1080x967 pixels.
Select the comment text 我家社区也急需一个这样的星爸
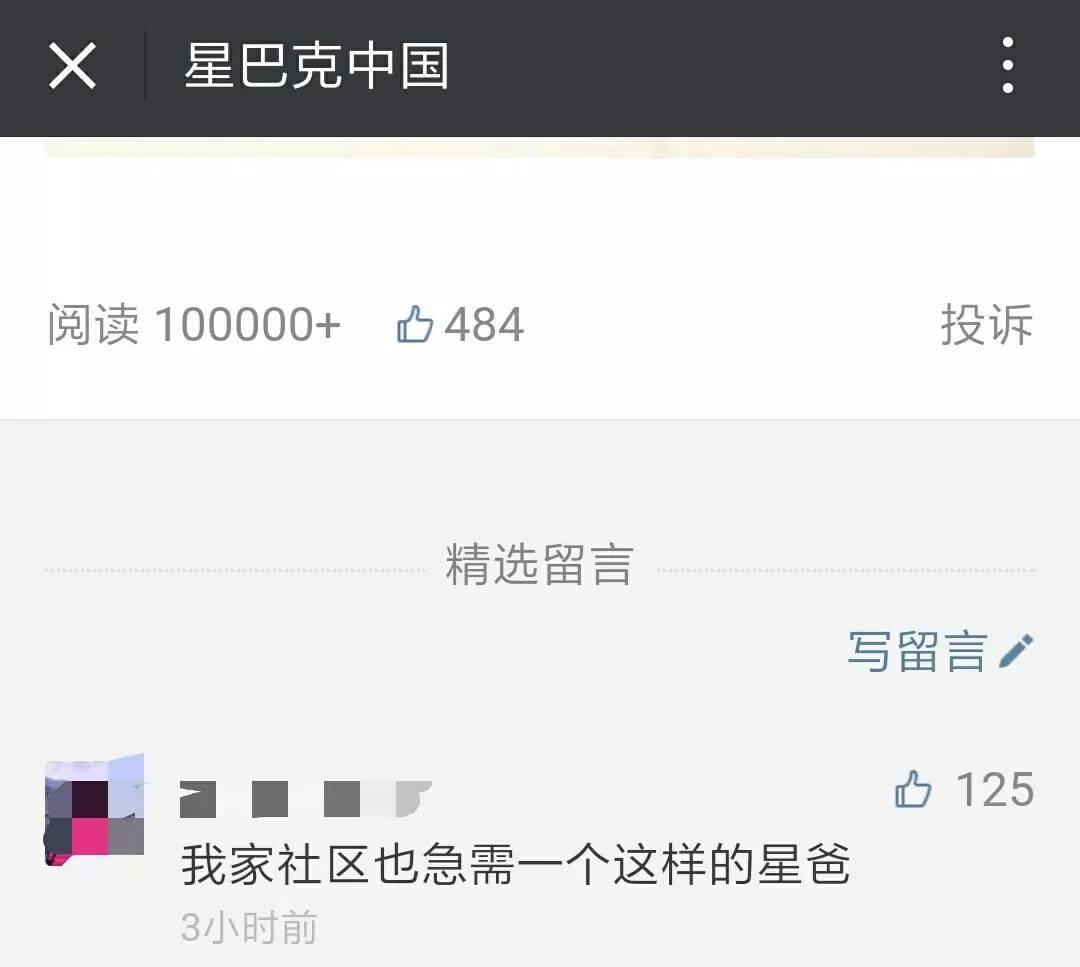[x=516, y=865]
